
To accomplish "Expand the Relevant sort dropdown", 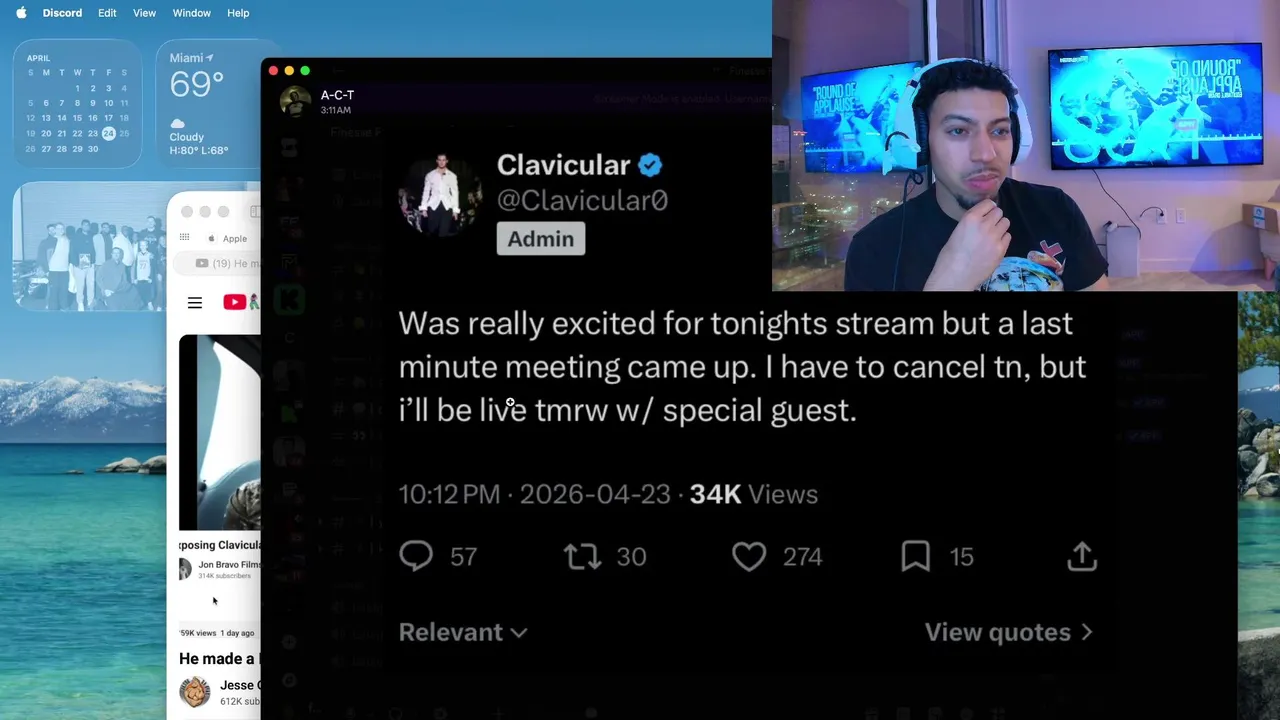I will pos(462,632).
